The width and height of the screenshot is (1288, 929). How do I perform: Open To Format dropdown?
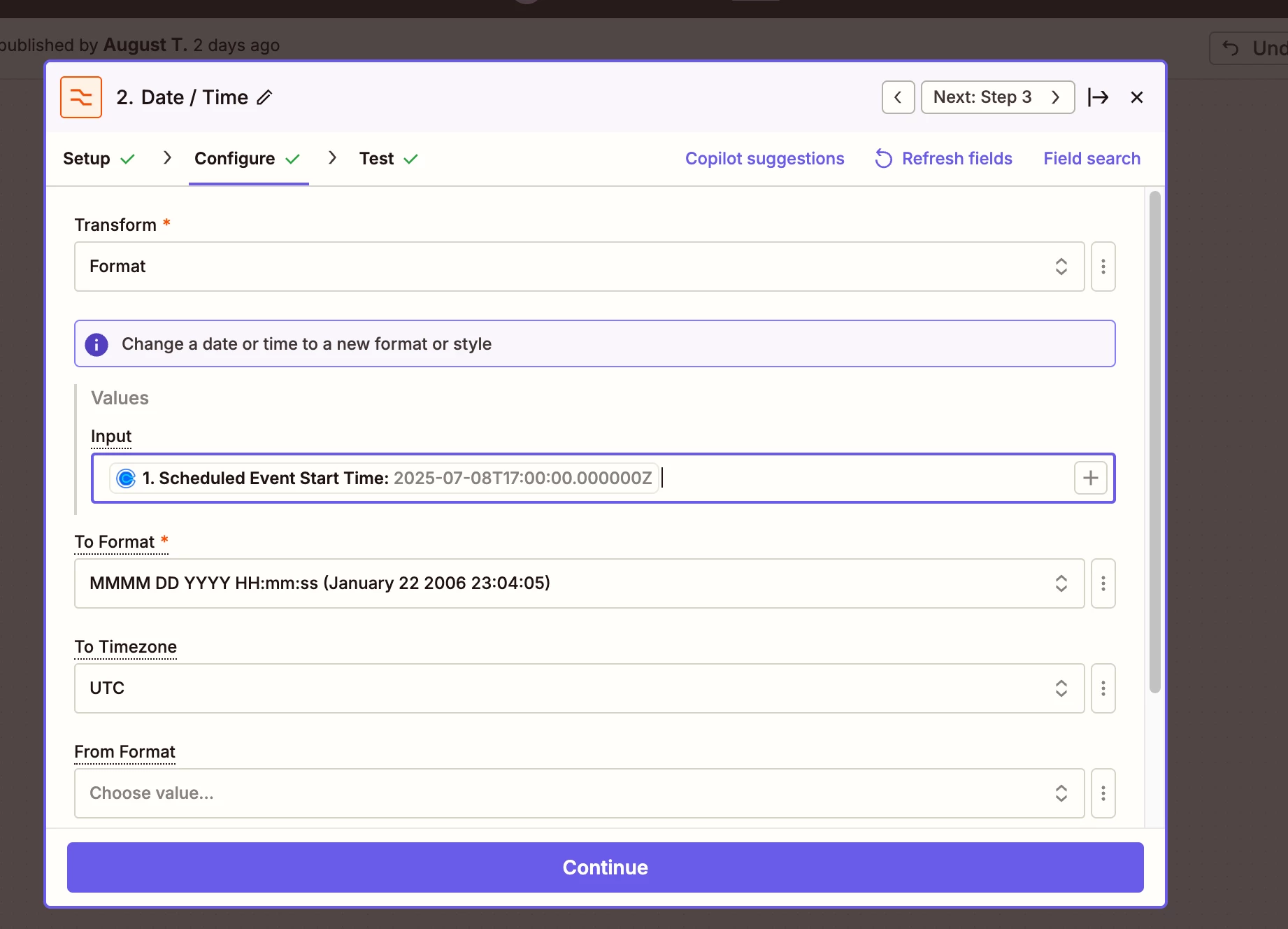point(579,583)
